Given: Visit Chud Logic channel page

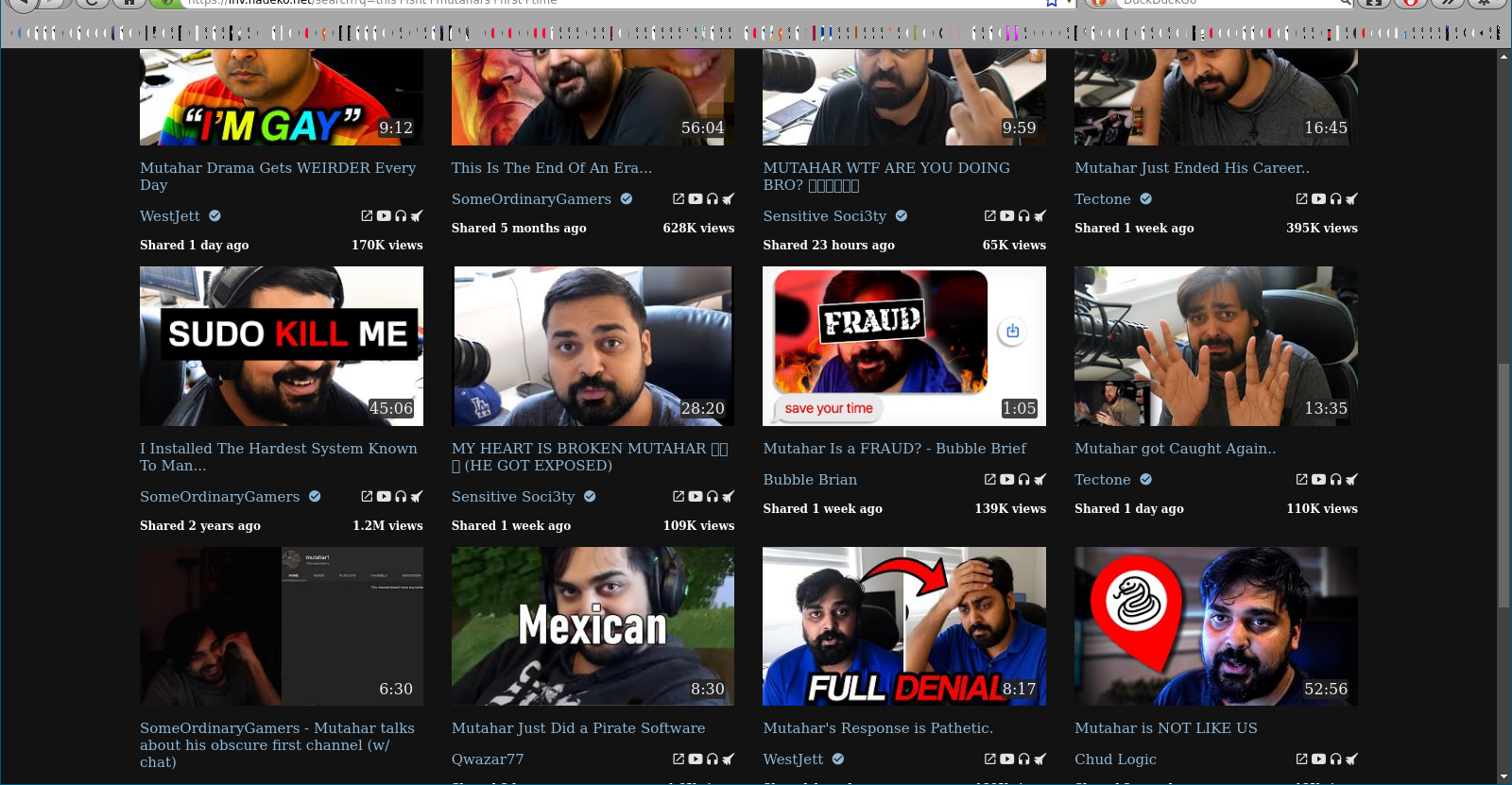Looking at the screenshot, I should pyautogui.click(x=1115, y=759).
